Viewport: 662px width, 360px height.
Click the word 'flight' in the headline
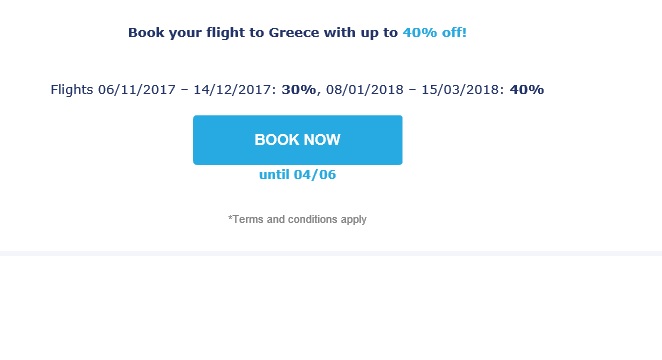point(225,33)
